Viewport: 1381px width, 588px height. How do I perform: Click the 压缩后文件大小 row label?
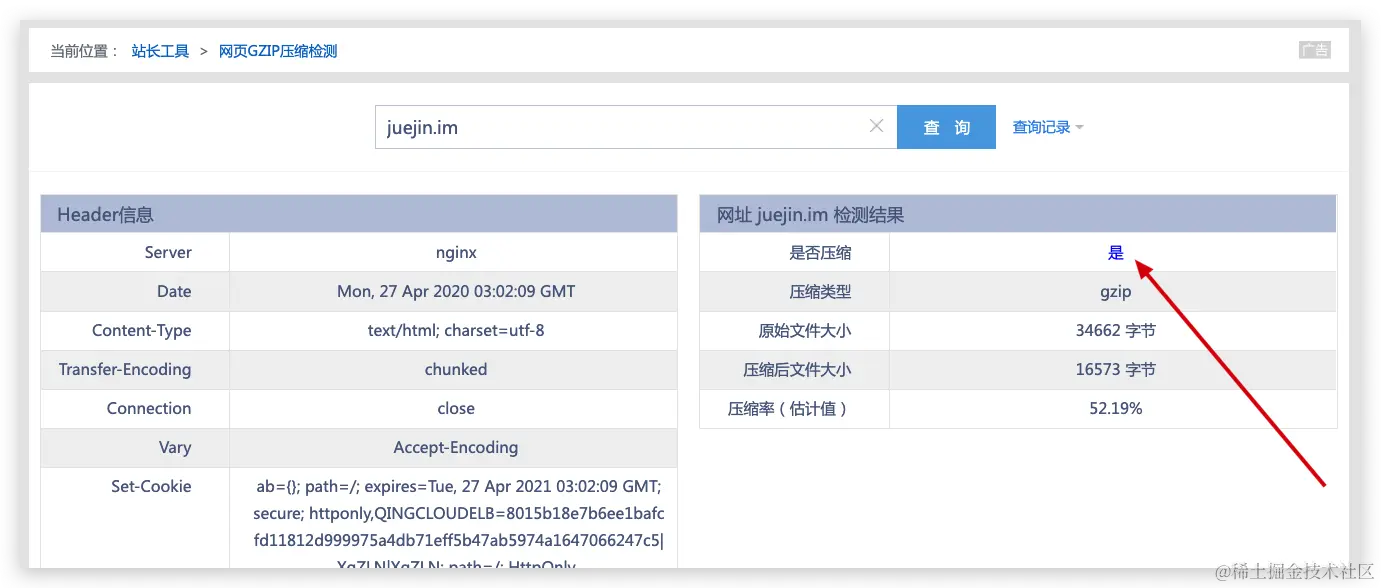tap(797, 370)
